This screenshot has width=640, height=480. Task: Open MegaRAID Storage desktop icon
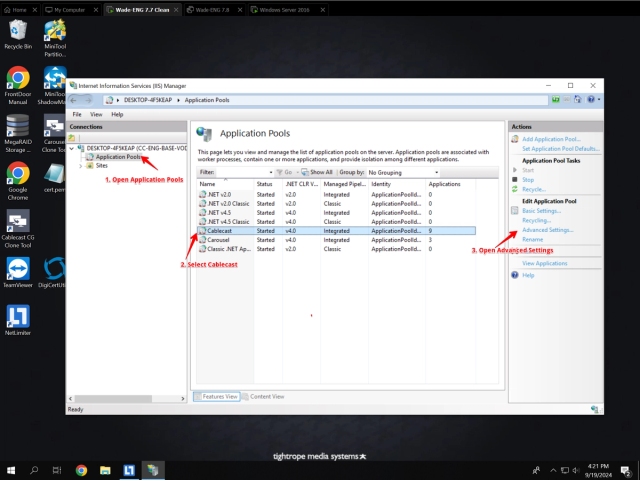[18, 133]
